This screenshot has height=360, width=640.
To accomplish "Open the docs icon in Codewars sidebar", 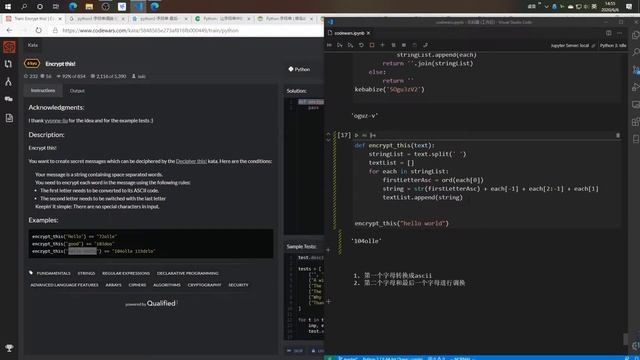I will [9, 118].
